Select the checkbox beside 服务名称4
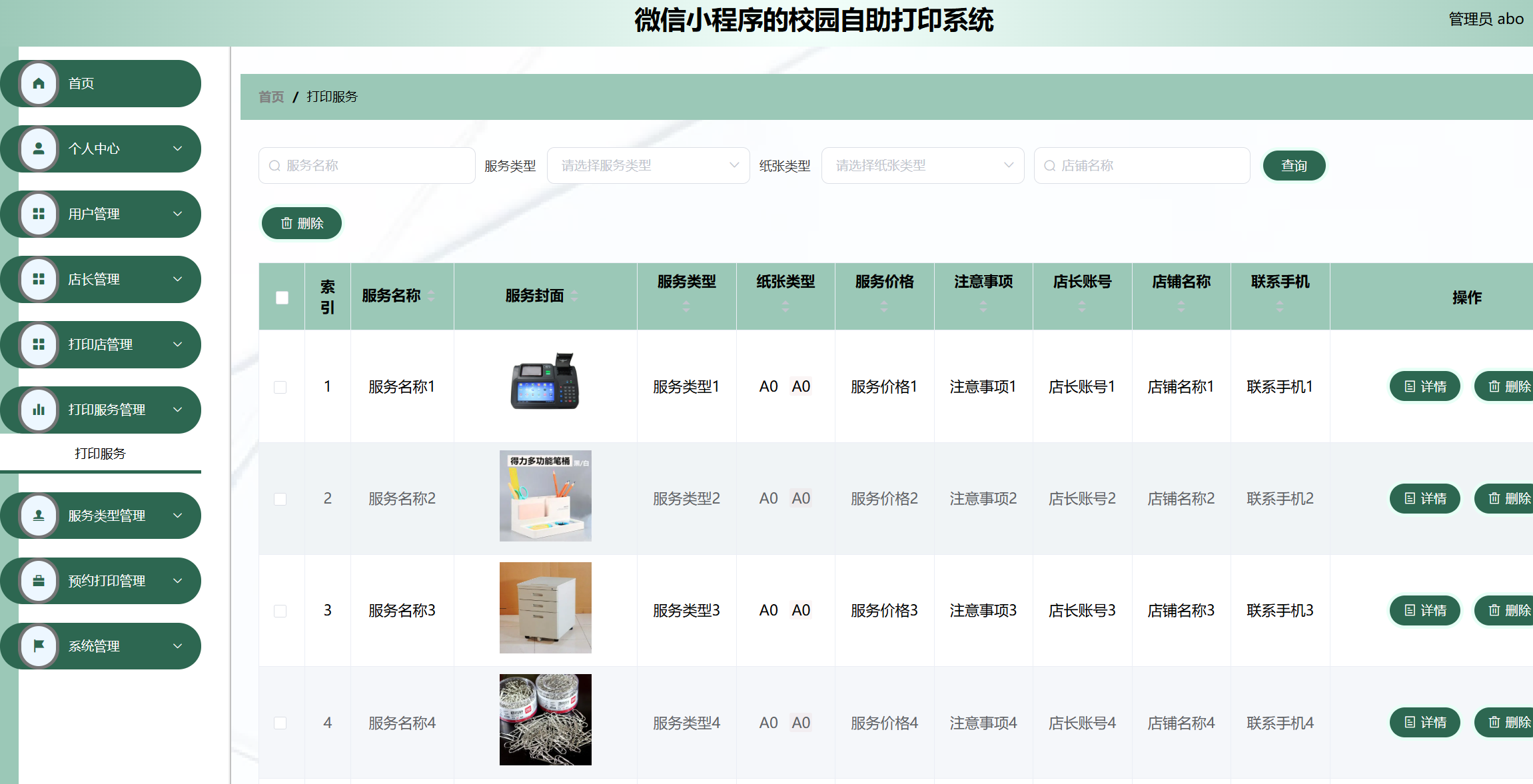1533x784 pixels. [x=281, y=723]
